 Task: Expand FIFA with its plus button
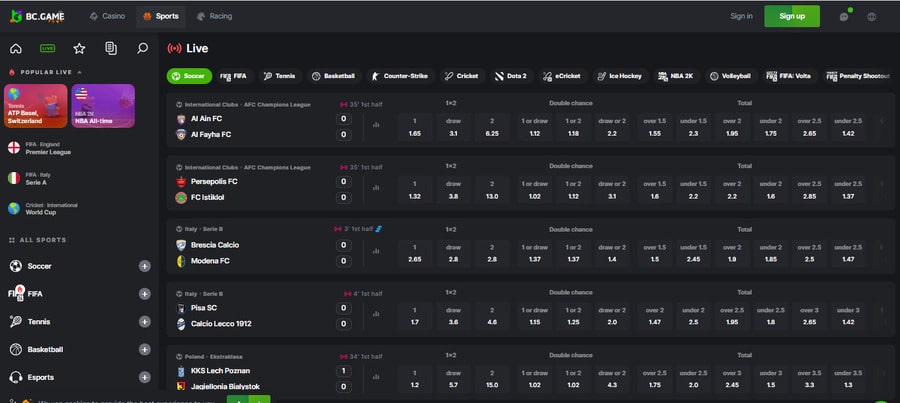(145, 294)
